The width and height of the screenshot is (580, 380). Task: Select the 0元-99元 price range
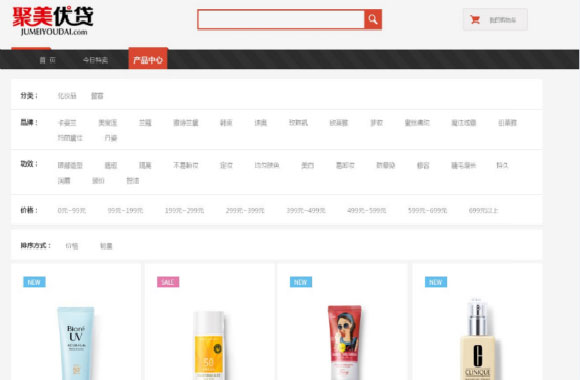point(72,211)
